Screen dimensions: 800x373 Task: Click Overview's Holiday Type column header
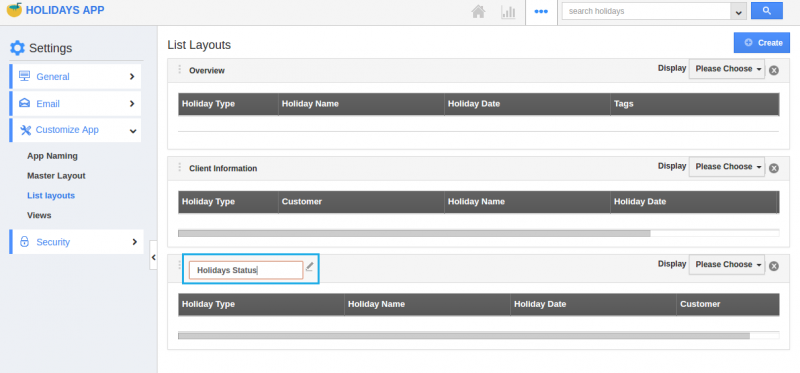pyautogui.click(x=229, y=104)
